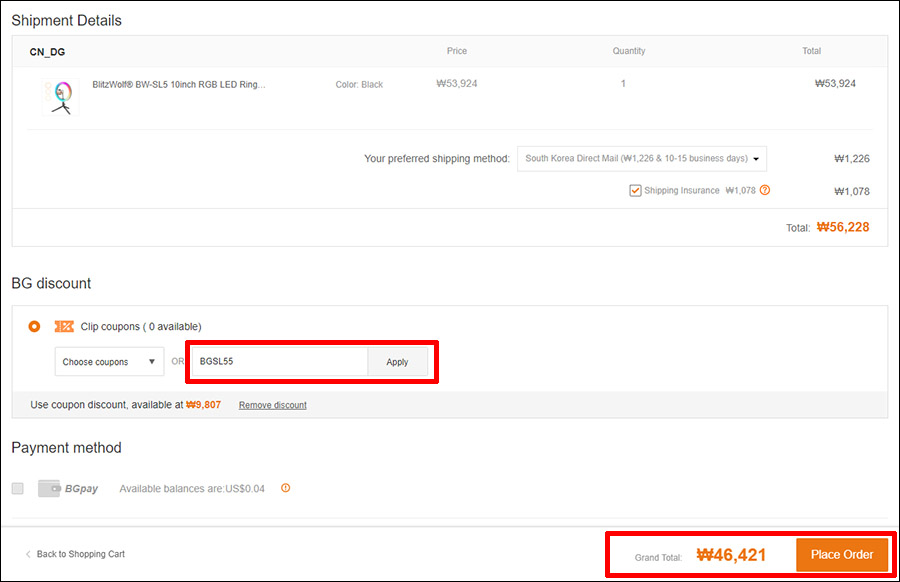Open the preferred shipping method dropdown
Image resolution: width=900 pixels, height=582 pixels.
click(x=642, y=158)
